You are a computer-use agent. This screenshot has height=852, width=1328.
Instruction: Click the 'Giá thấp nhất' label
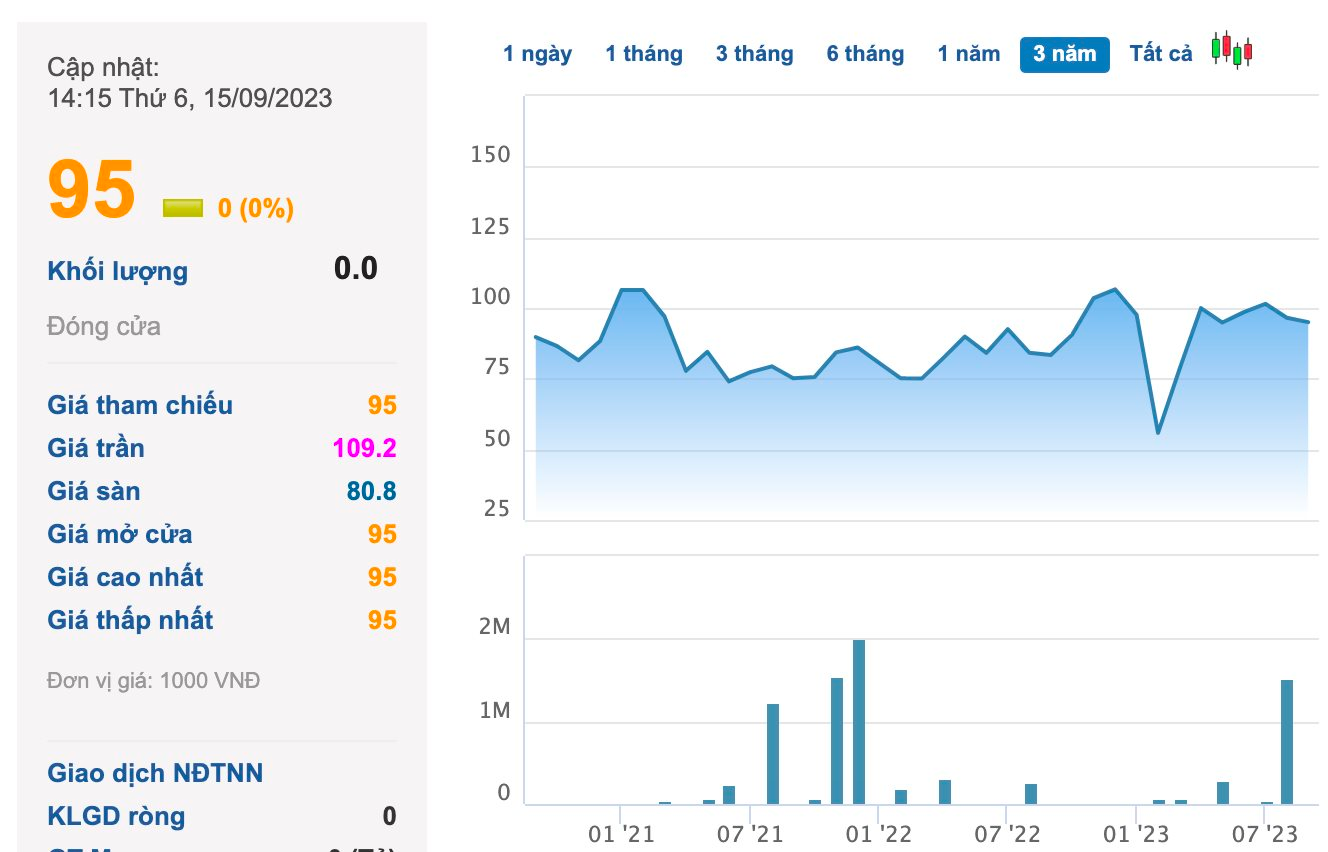(x=130, y=620)
